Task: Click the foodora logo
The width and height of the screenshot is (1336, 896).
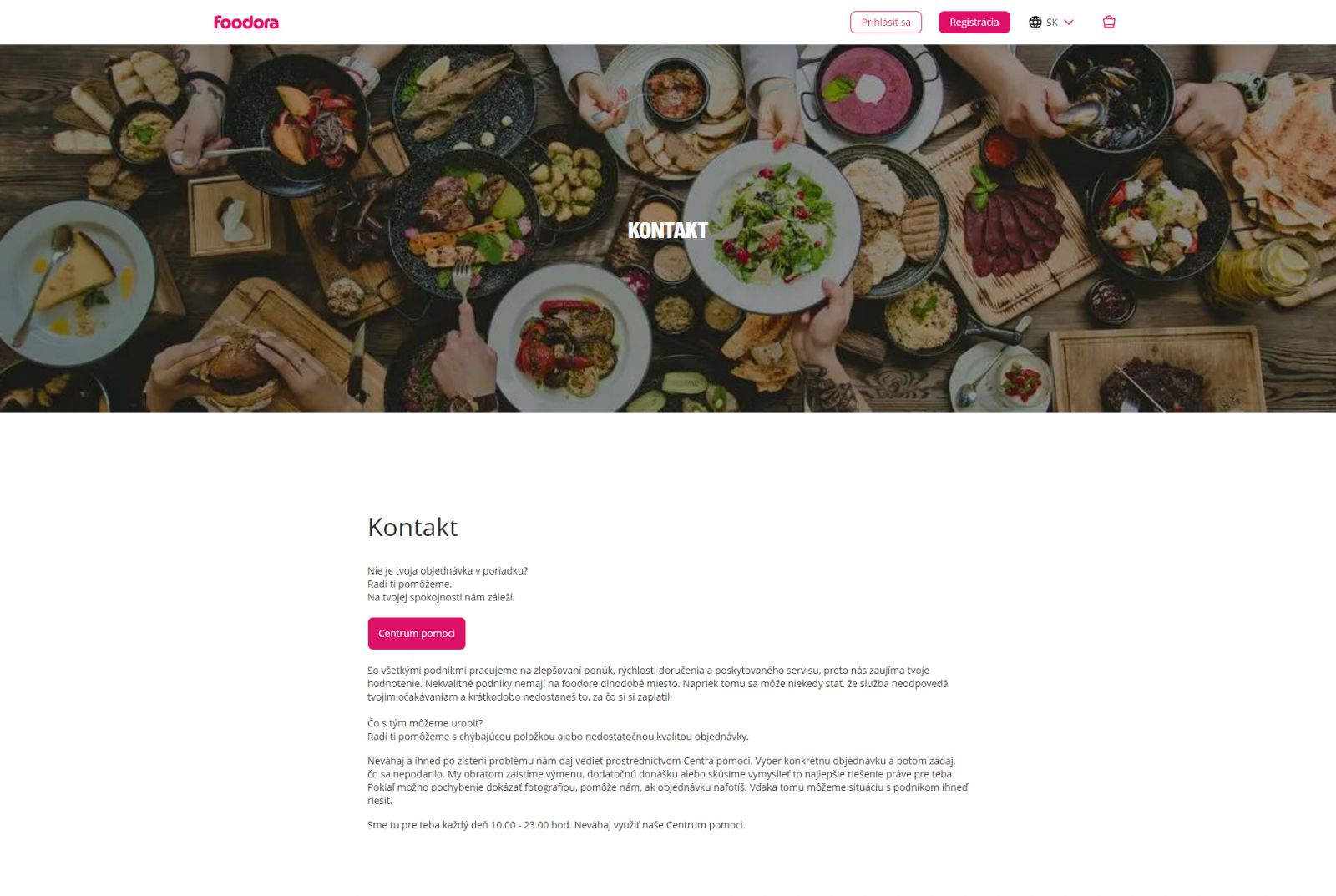Action: (246, 23)
